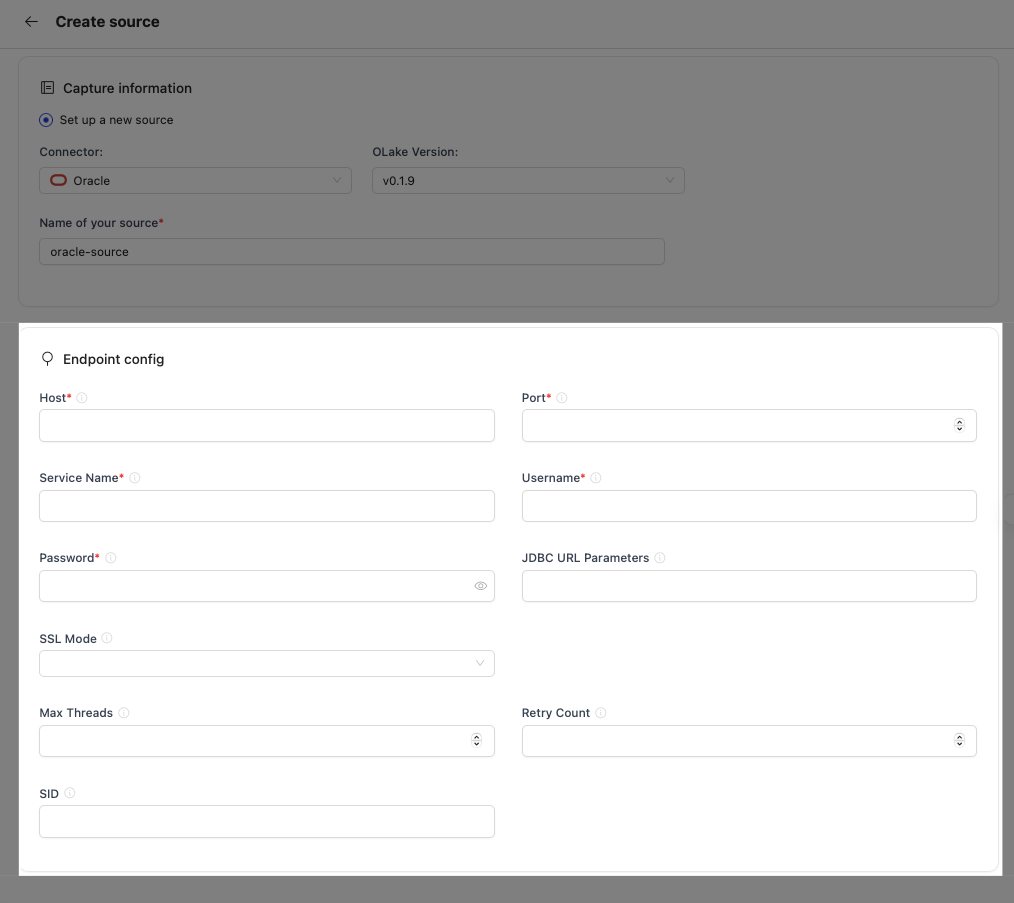Focus the Host input field
Viewport: 1014px width, 903px height.
pos(267,426)
